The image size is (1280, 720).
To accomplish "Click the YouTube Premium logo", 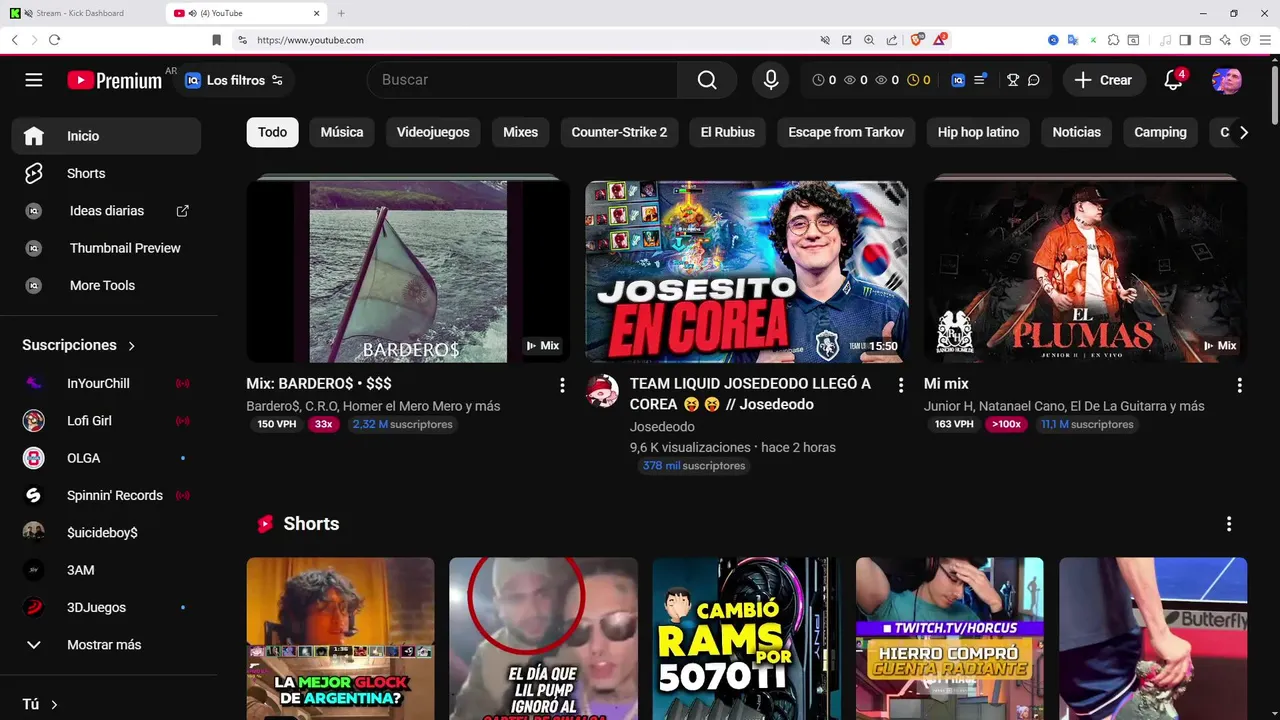I will pos(115,80).
